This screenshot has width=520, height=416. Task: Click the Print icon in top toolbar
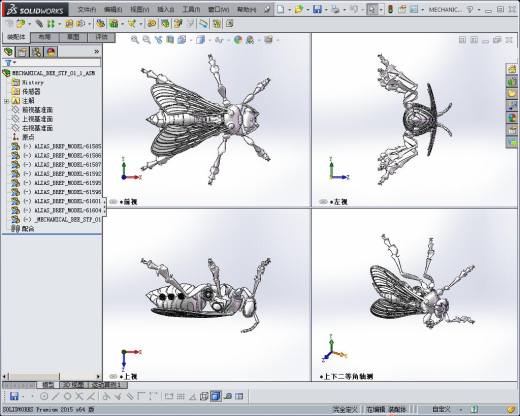point(335,9)
